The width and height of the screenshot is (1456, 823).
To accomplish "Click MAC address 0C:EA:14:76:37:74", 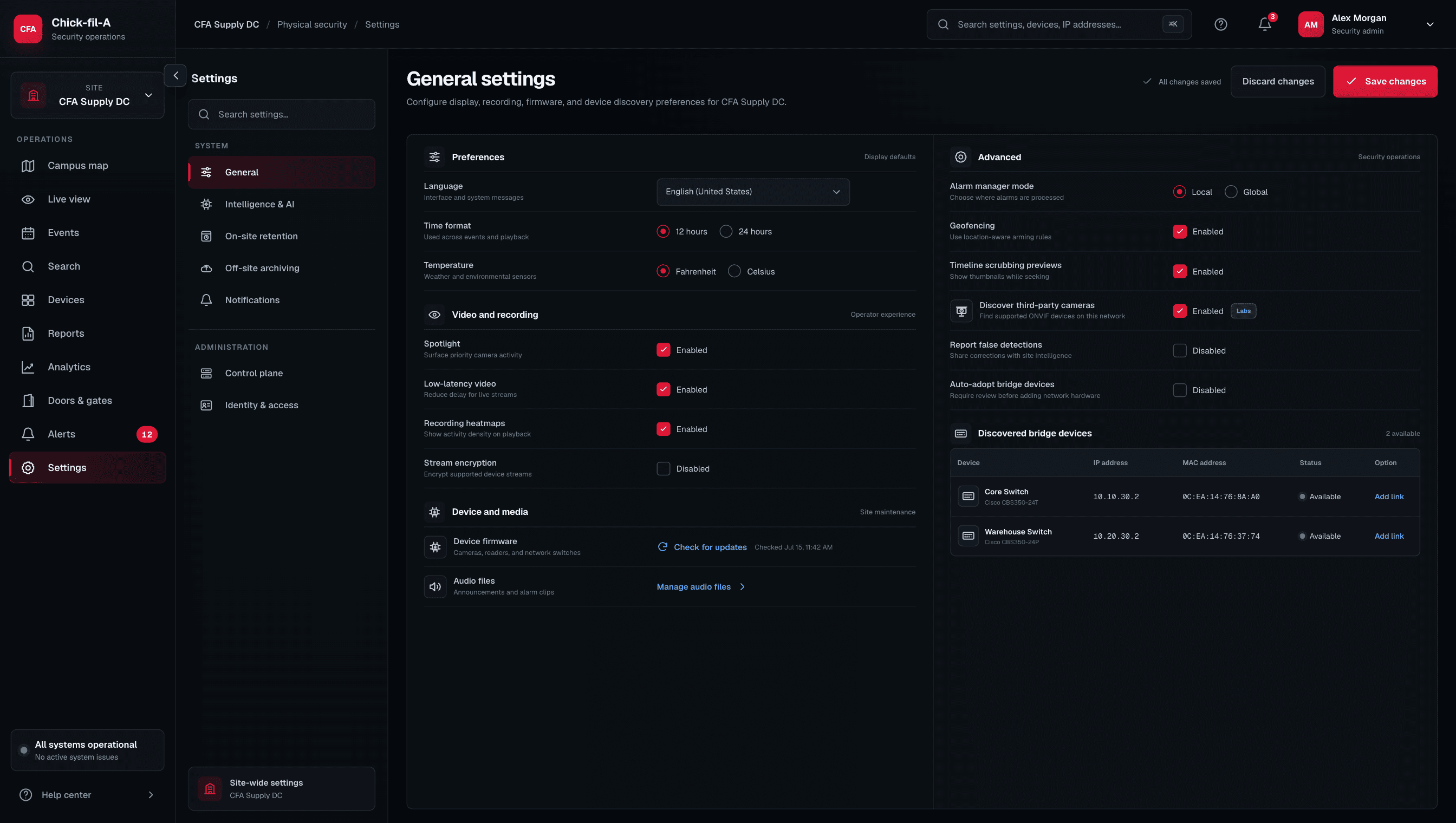I will [x=1221, y=536].
